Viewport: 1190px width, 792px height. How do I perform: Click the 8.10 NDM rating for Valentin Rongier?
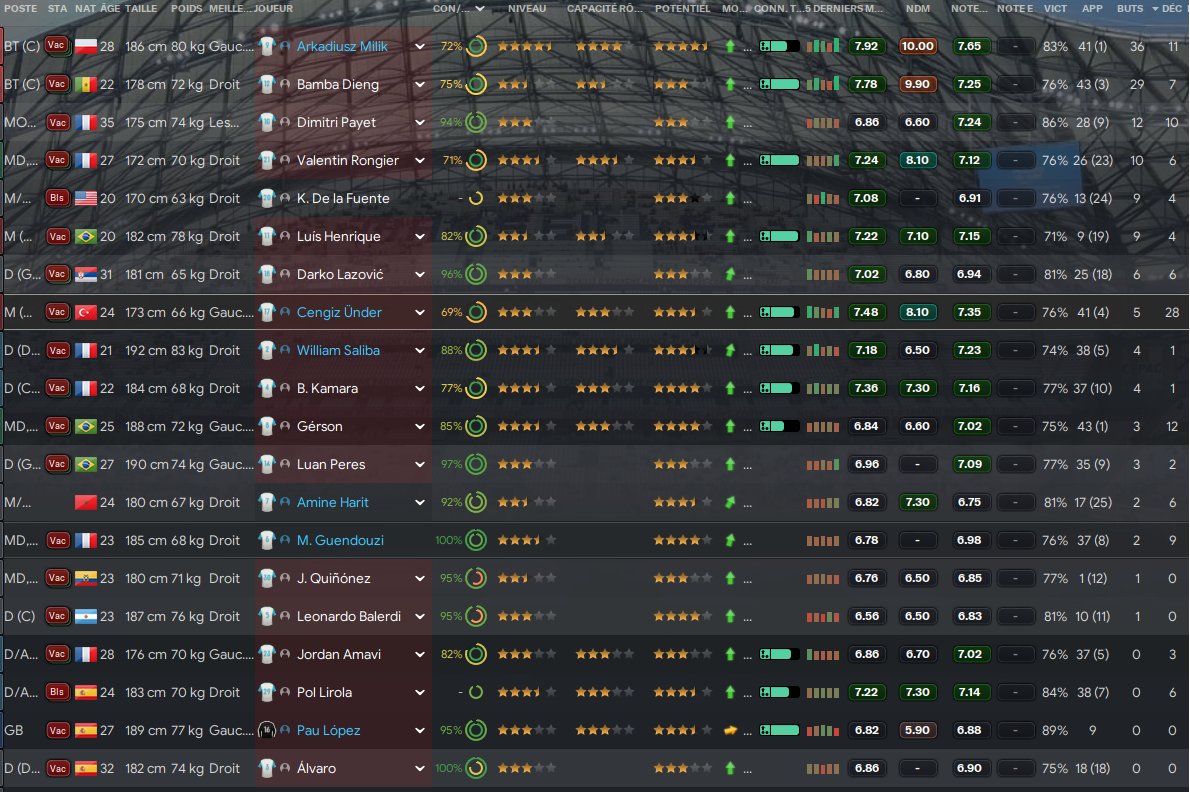tap(917, 160)
